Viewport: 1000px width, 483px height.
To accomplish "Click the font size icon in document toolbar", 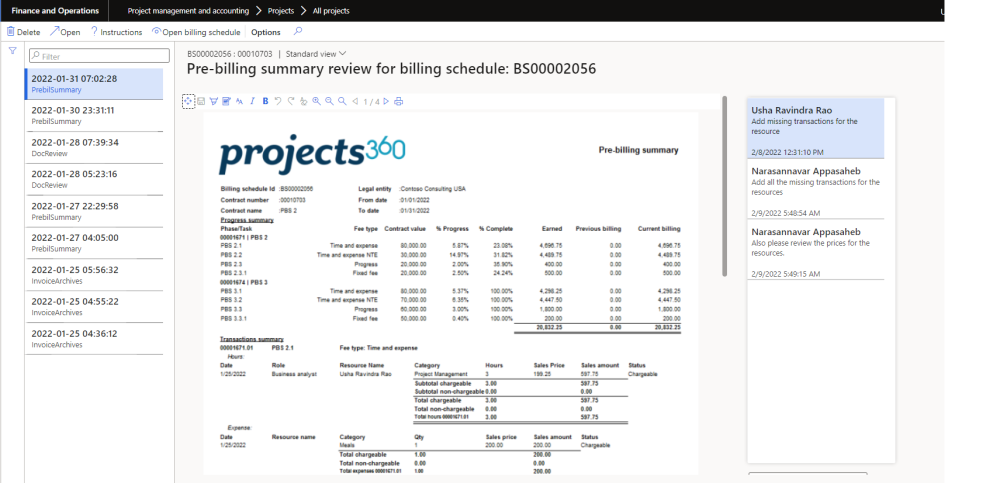I will (x=239, y=101).
